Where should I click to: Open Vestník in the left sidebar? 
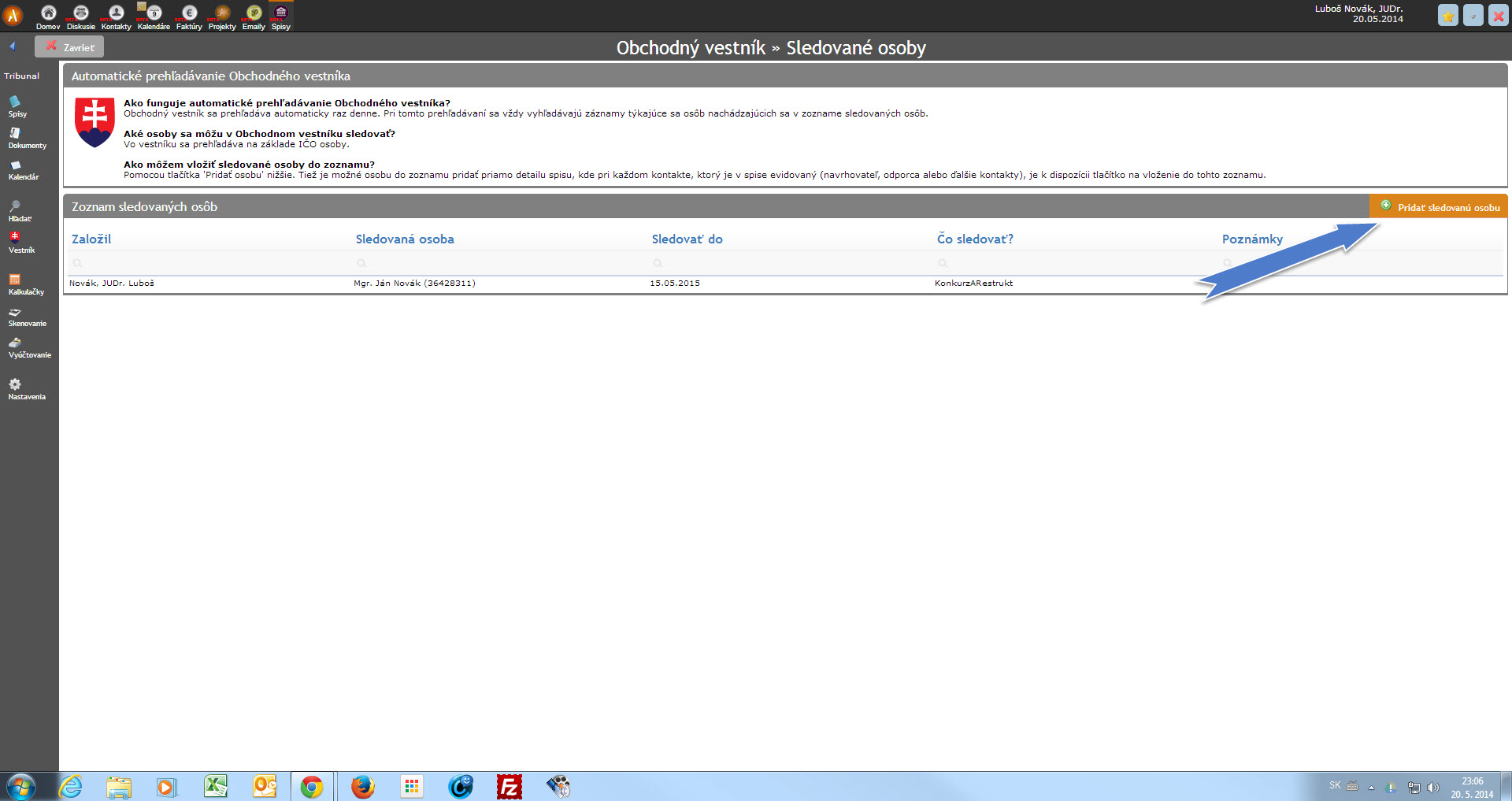tap(21, 243)
